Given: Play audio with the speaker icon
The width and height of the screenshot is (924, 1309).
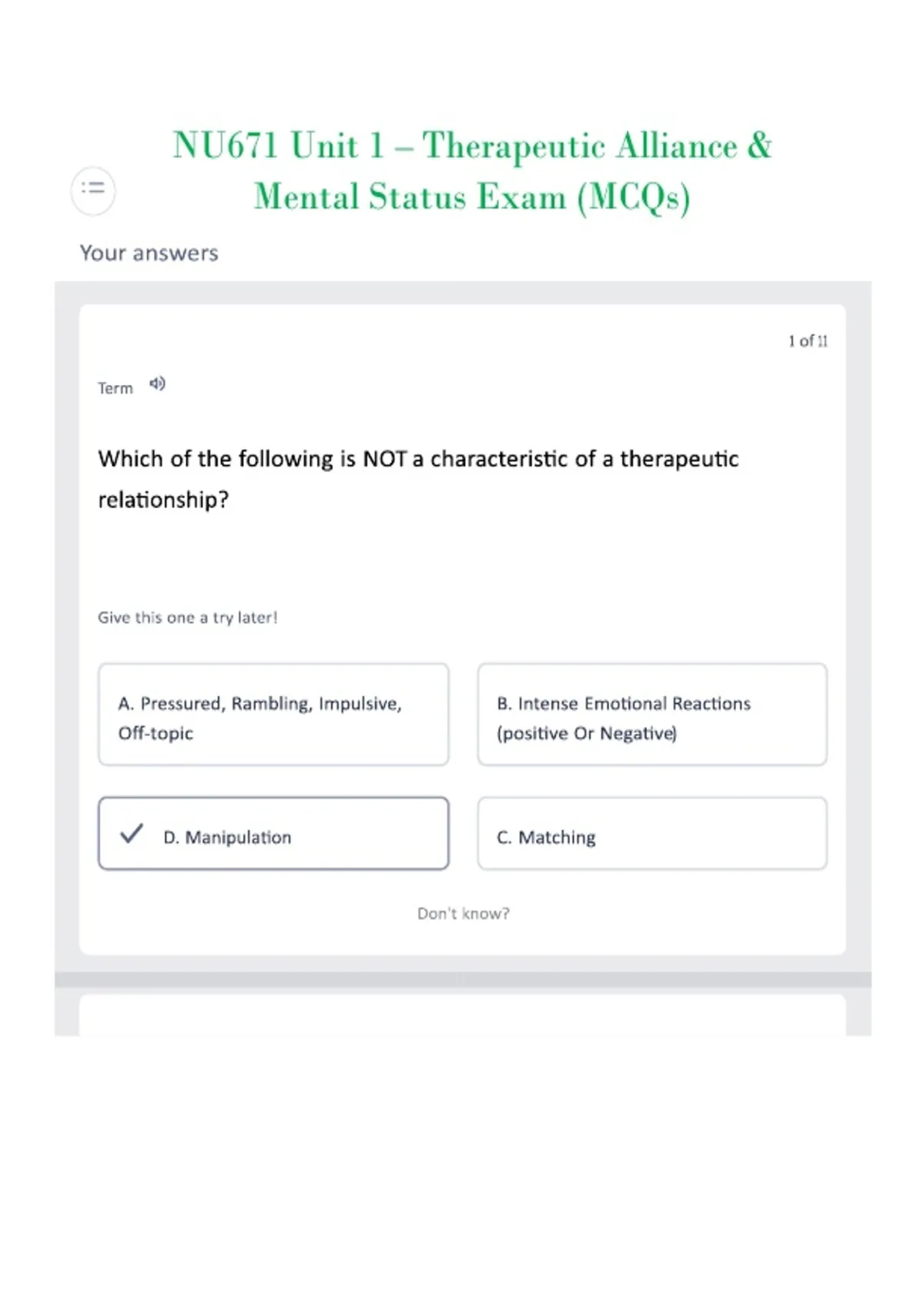Looking at the screenshot, I should 157,383.
